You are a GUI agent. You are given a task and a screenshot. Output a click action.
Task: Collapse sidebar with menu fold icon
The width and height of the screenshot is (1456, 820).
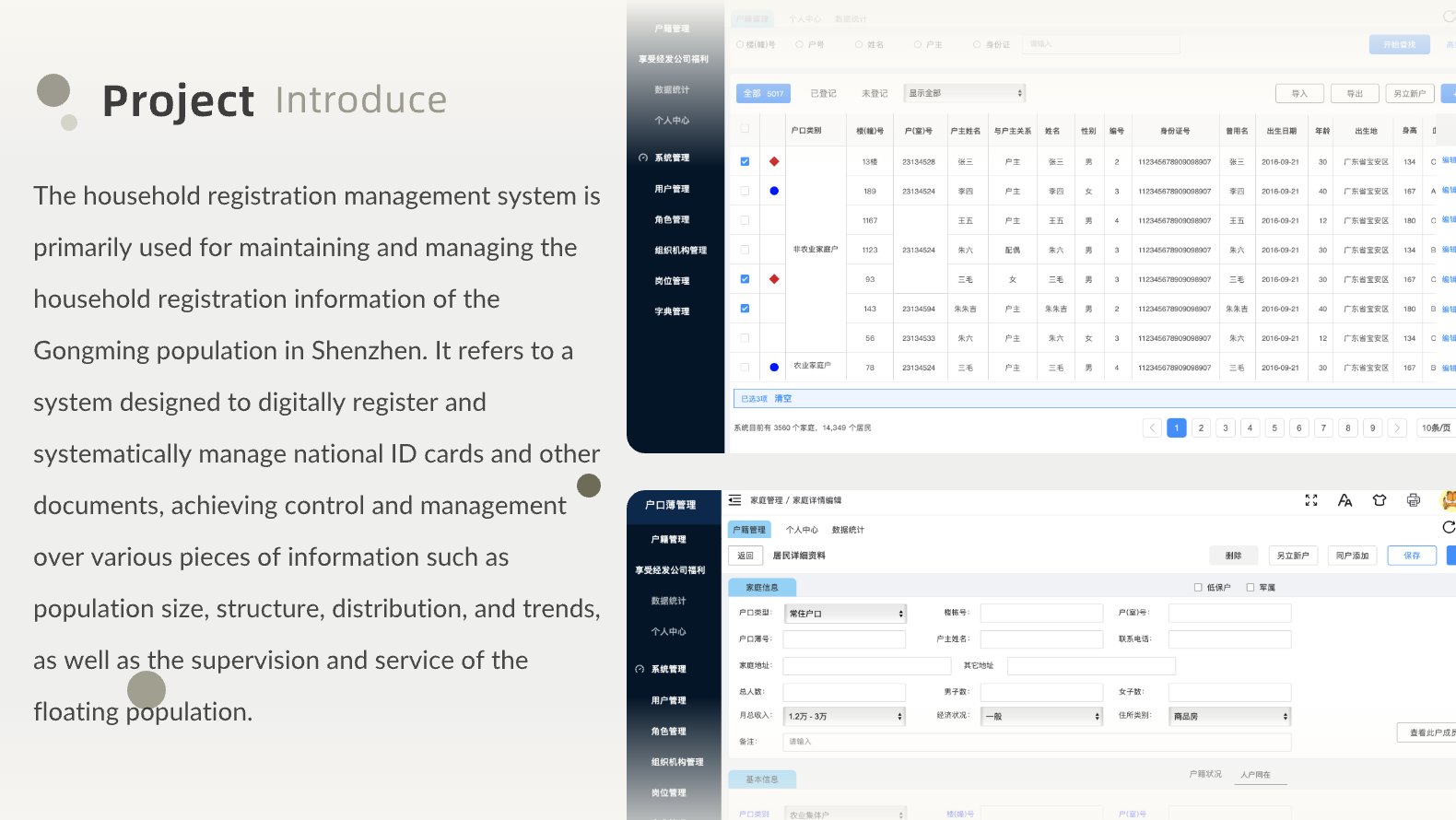(x=734, y=500)
